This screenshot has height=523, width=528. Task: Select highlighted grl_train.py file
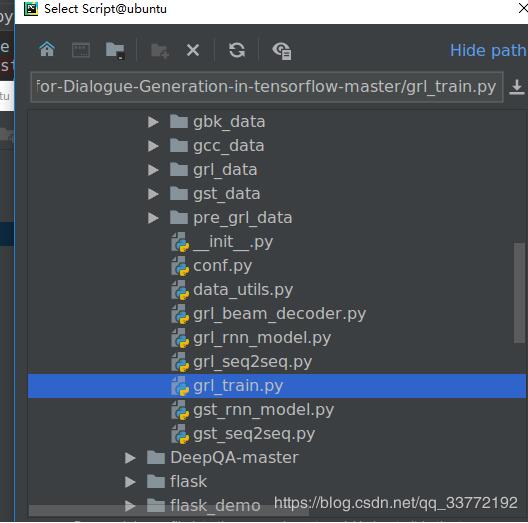coord(277,386)
